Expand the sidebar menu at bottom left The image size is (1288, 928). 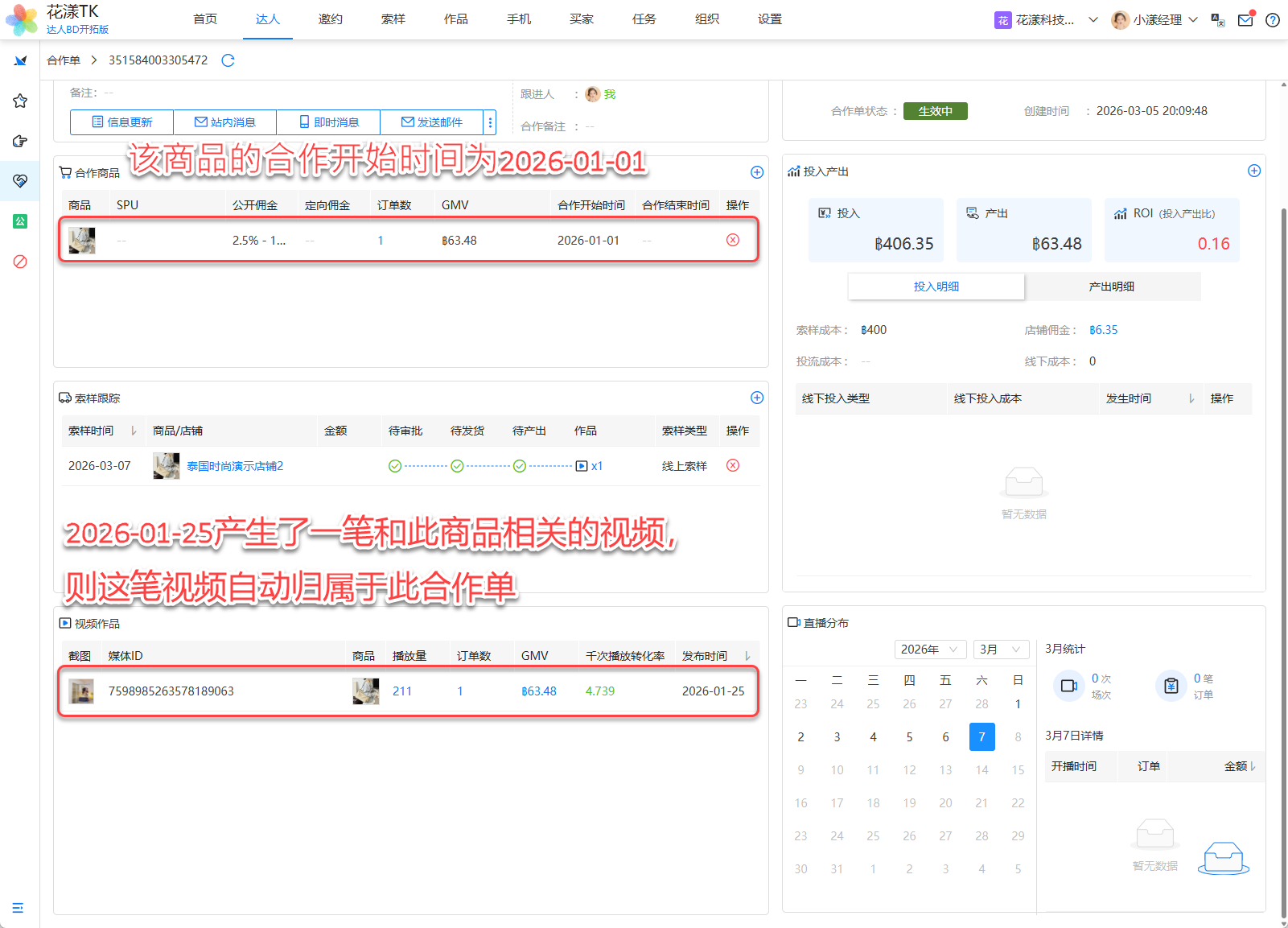18,908
